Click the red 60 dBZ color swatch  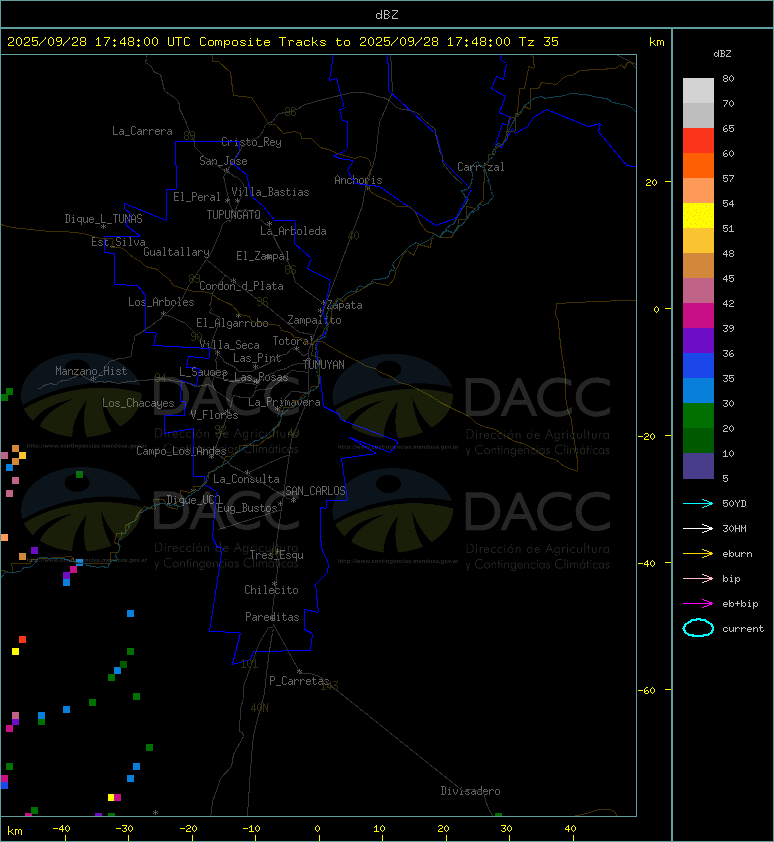coord(698,141)
